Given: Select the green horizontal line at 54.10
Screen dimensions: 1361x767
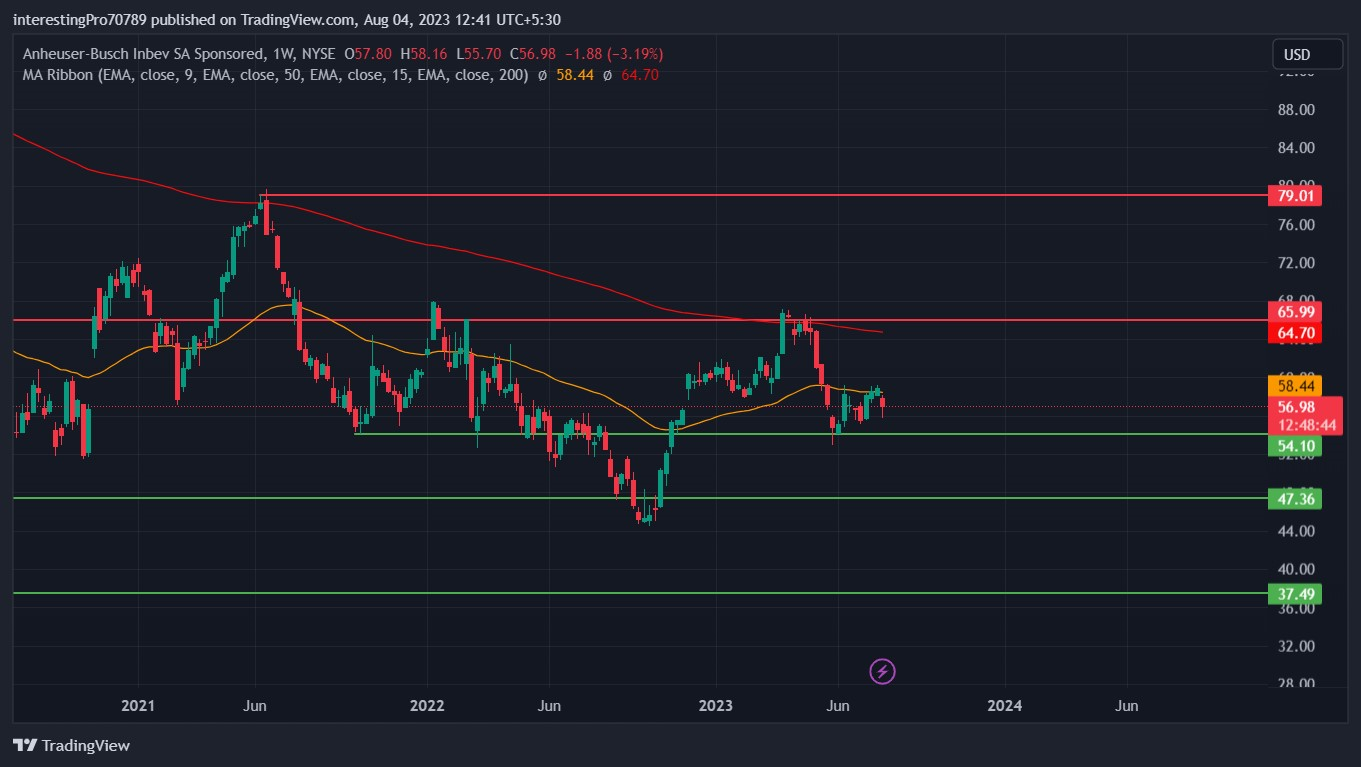Looking at the screenshot, I should pyautogui.click(x=810, y=433).
